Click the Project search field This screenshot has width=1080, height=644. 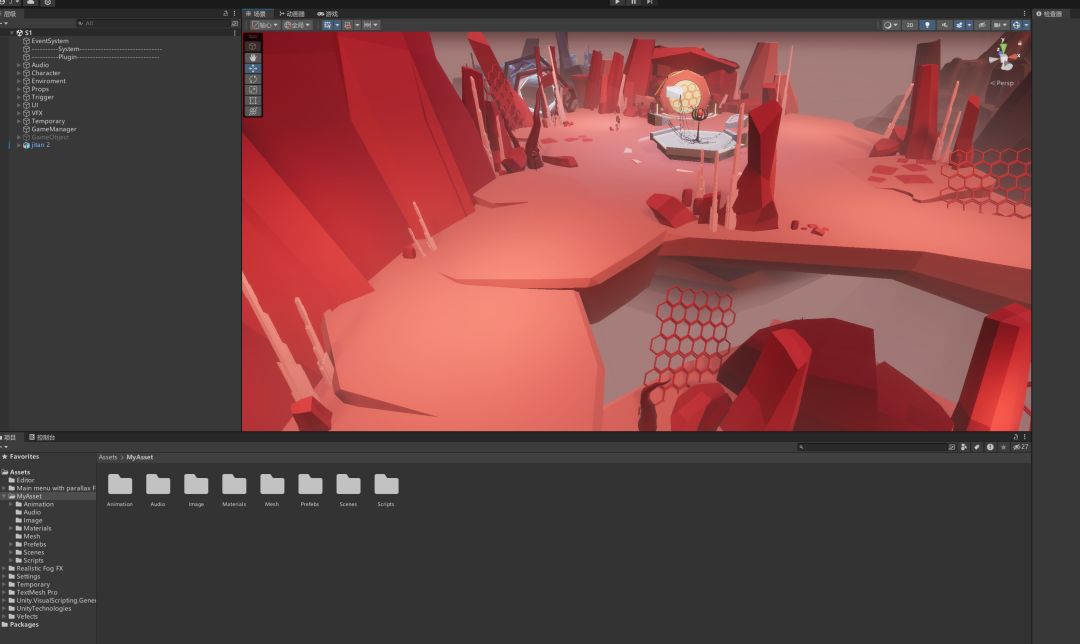click(871, 447)
